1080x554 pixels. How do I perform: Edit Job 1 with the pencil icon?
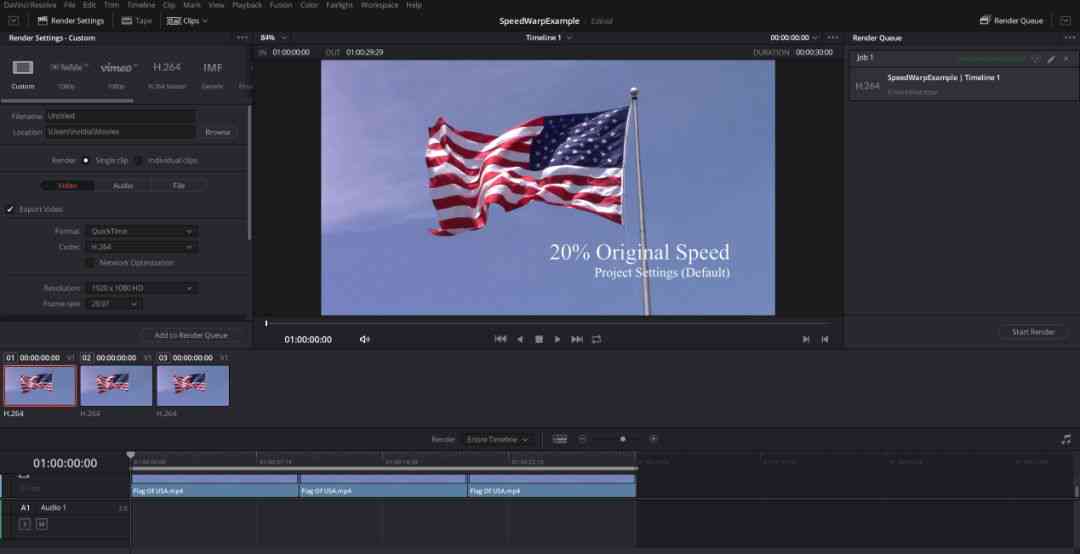[1051, 59]
